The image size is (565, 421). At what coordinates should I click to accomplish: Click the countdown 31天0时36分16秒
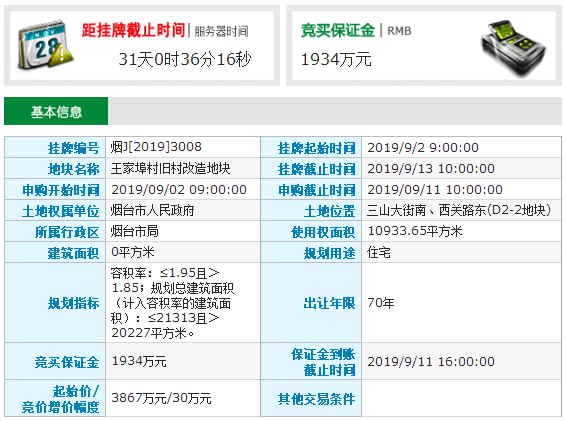click(185, 59)
